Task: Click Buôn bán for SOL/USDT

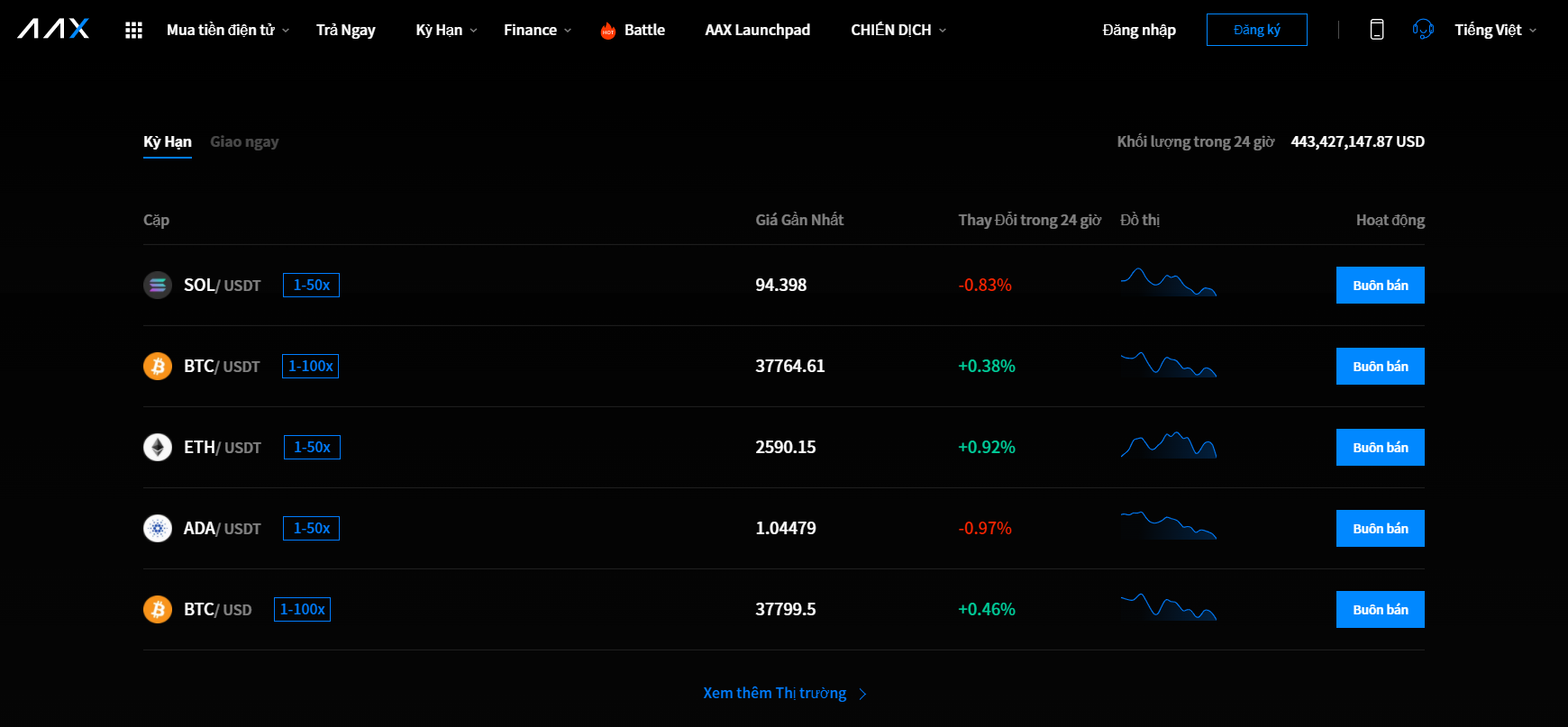Action: point(1381,285)
